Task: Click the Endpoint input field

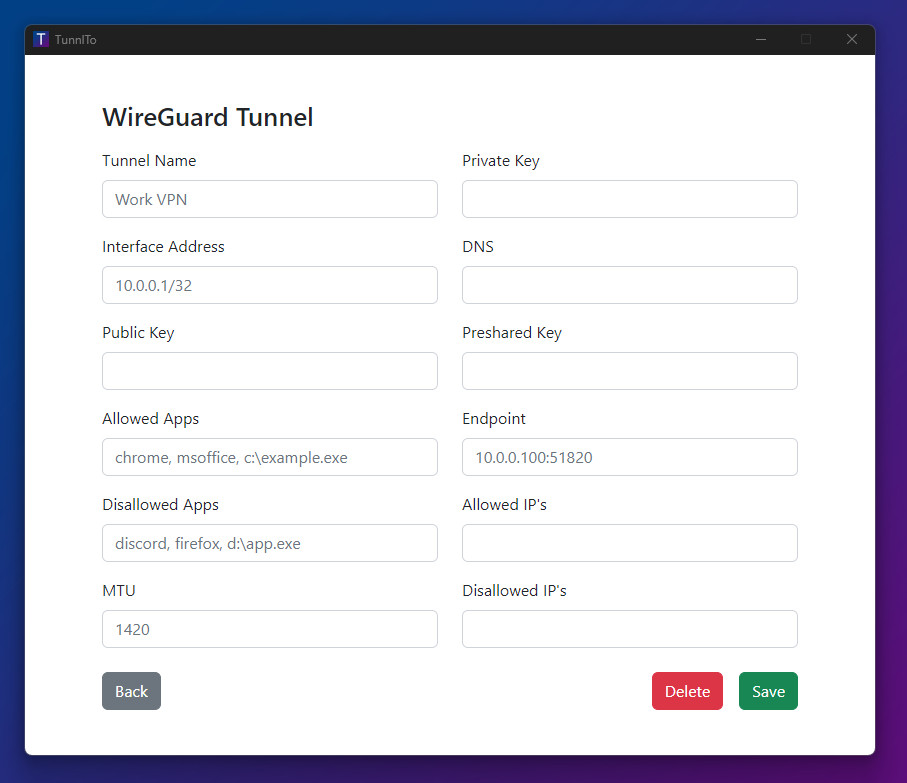Action: (x=630, y=457)
